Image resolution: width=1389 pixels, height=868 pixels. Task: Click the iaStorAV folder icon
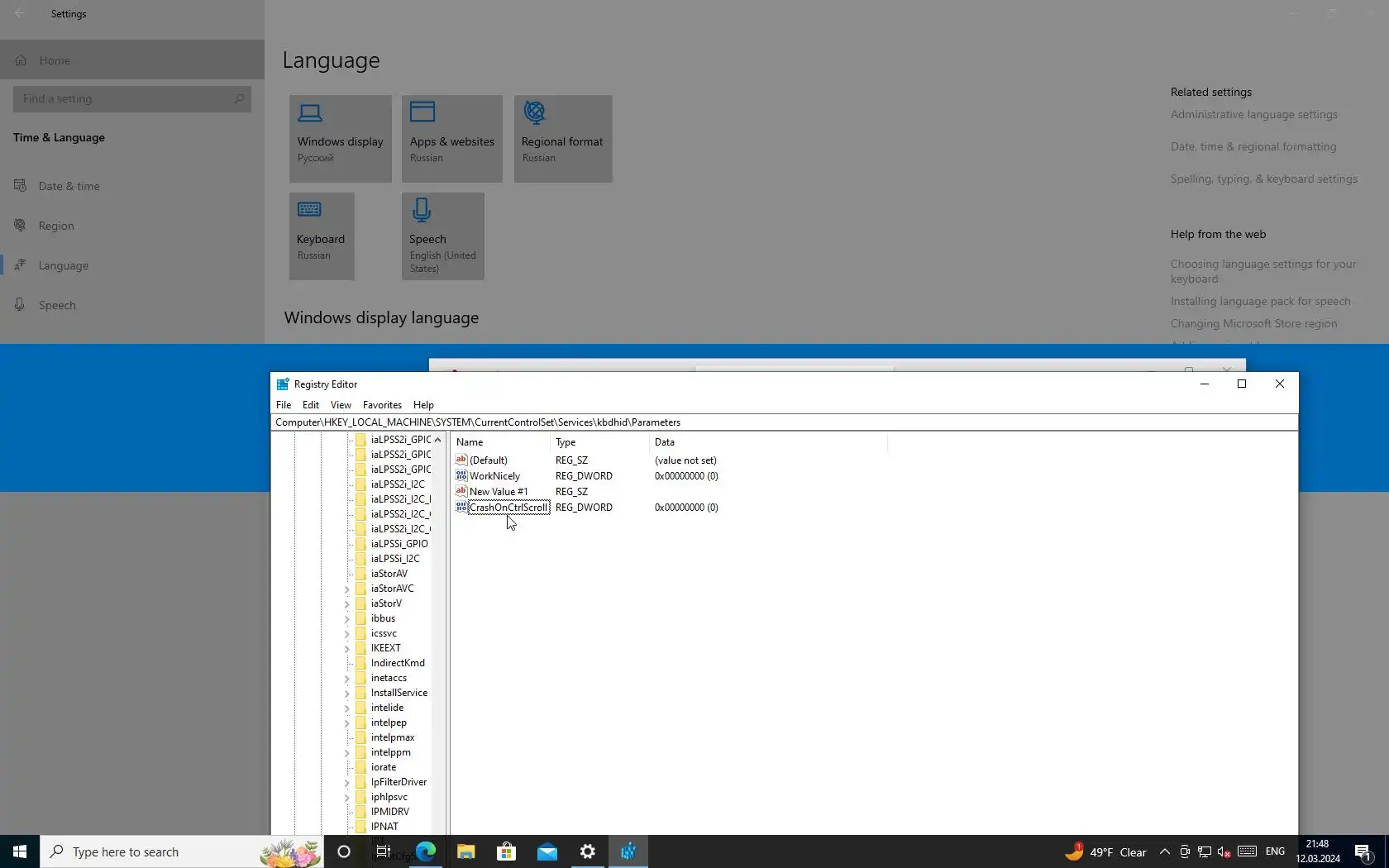coord(360,574)
